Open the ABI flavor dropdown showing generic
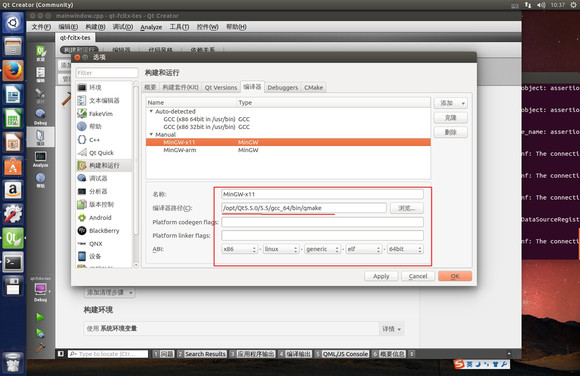Image resolution: width=580 pixels, height=376 pixels. point(322,249)
